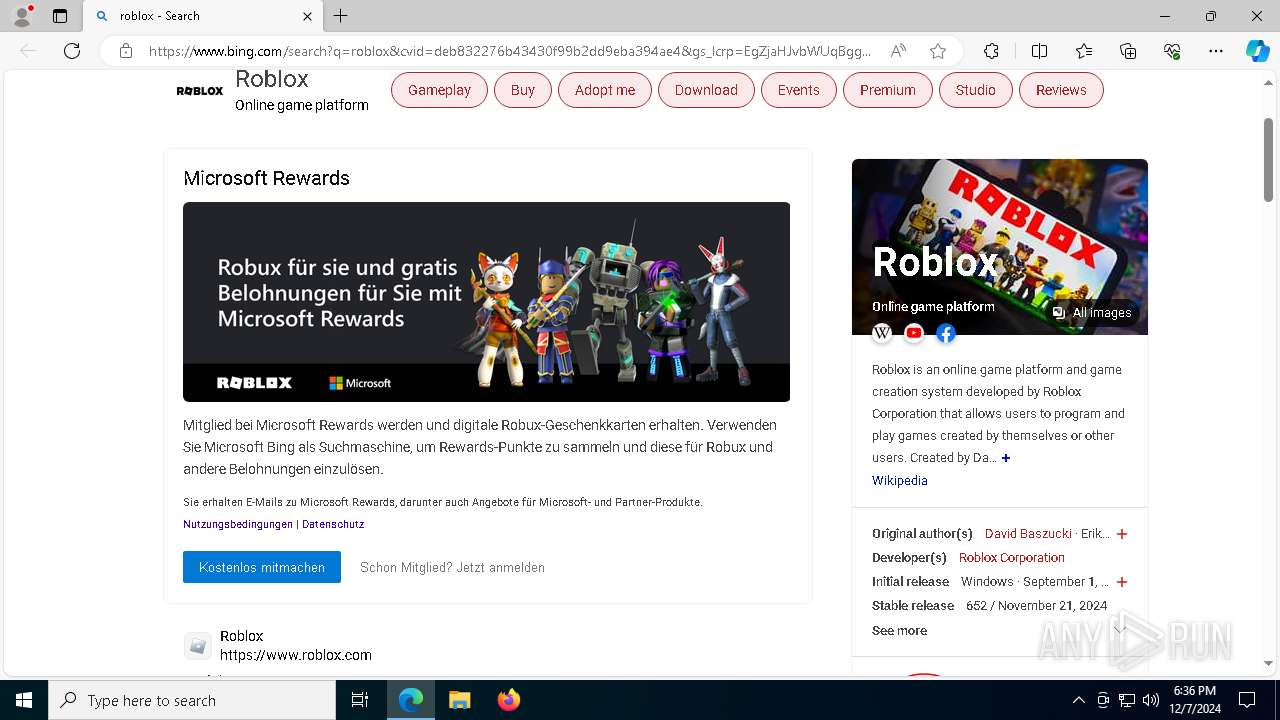Click the address bar URL
Viewport: 1280px width, 720px height.
coord(510,51)
